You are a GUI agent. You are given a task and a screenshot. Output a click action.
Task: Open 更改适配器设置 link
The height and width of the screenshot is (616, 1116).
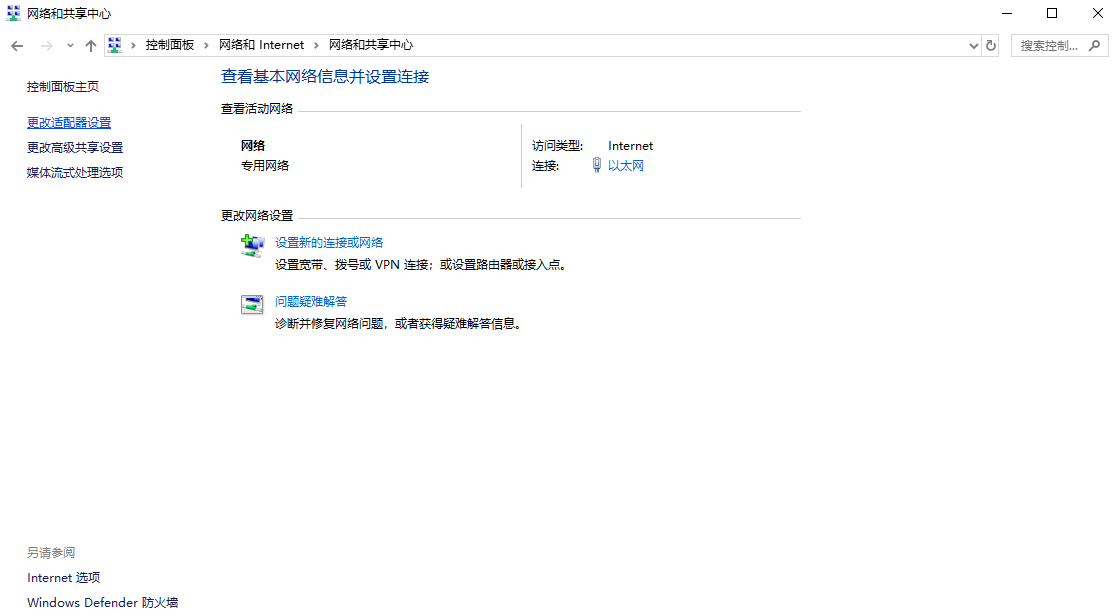69,123
